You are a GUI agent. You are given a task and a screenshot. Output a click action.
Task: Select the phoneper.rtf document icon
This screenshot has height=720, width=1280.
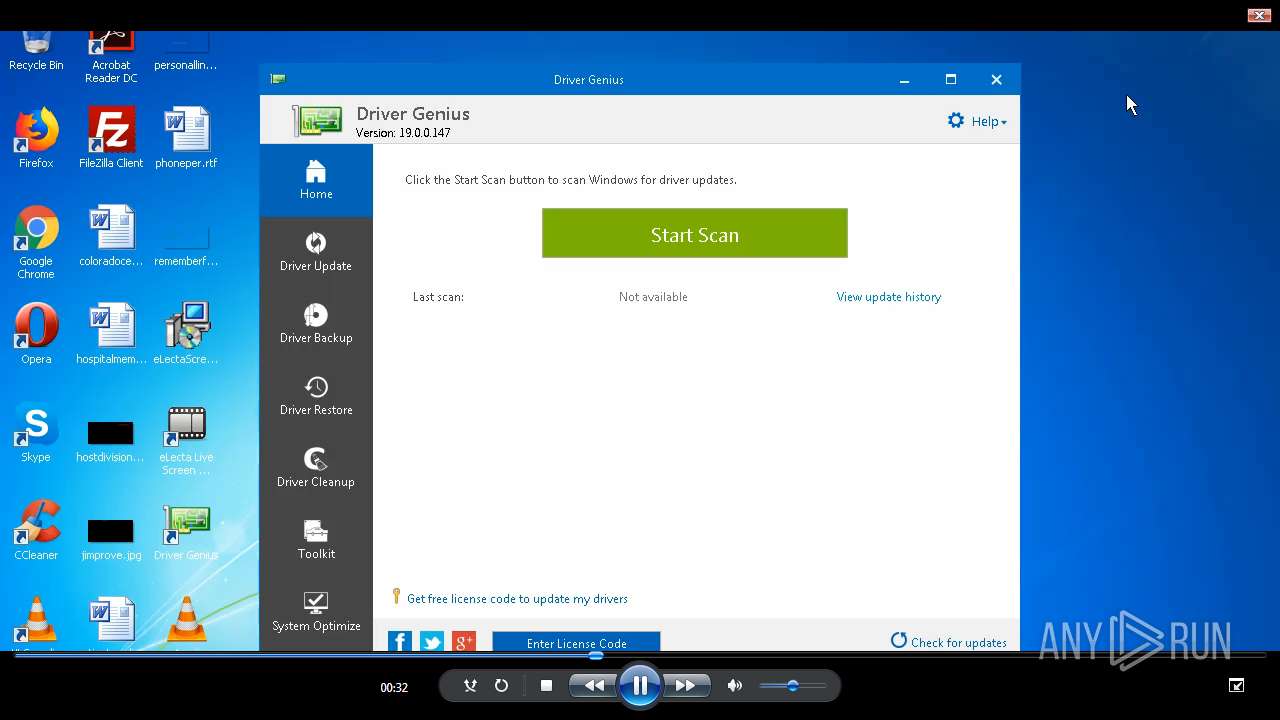186,138
